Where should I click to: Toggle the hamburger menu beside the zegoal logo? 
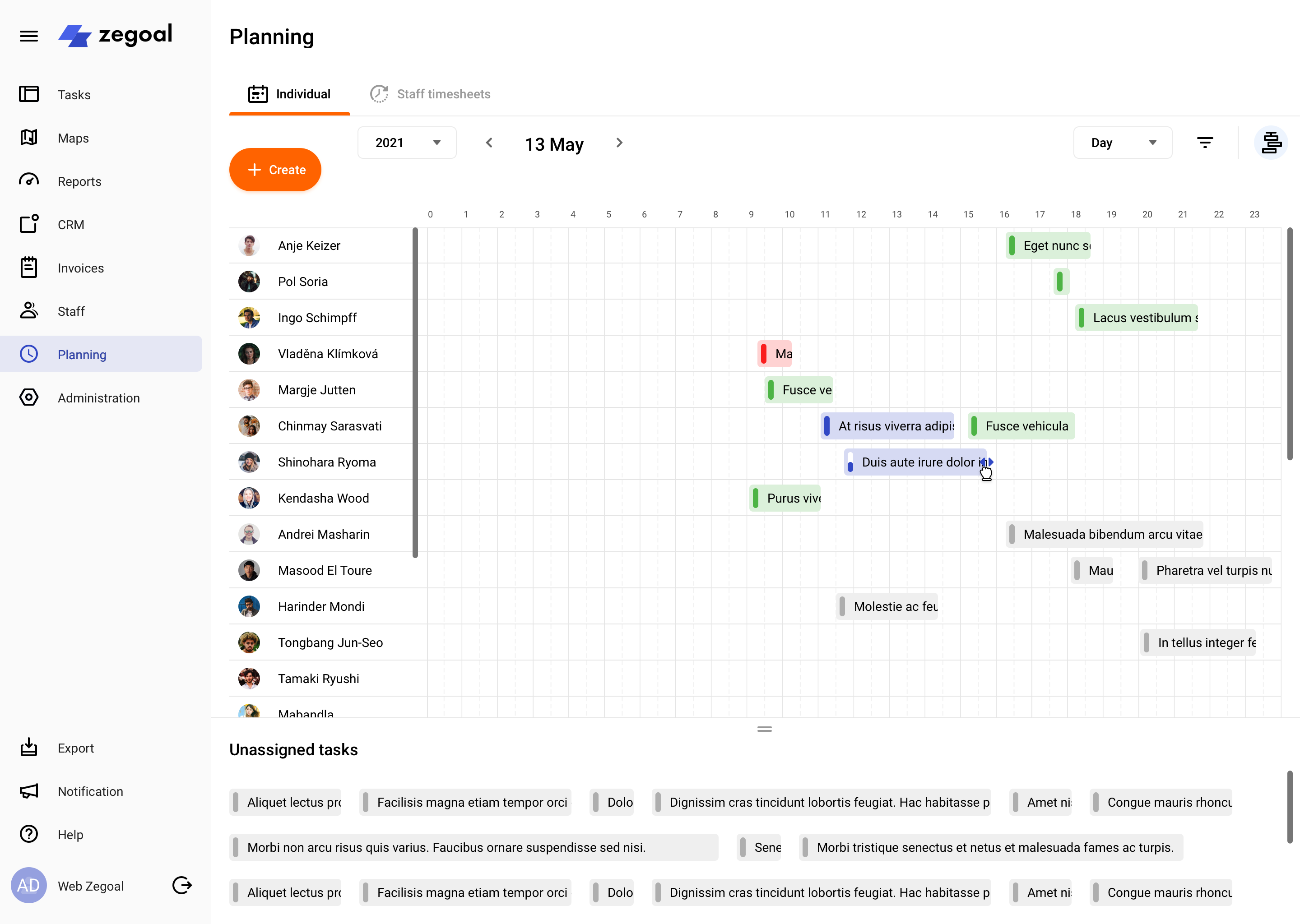(28, 35)
